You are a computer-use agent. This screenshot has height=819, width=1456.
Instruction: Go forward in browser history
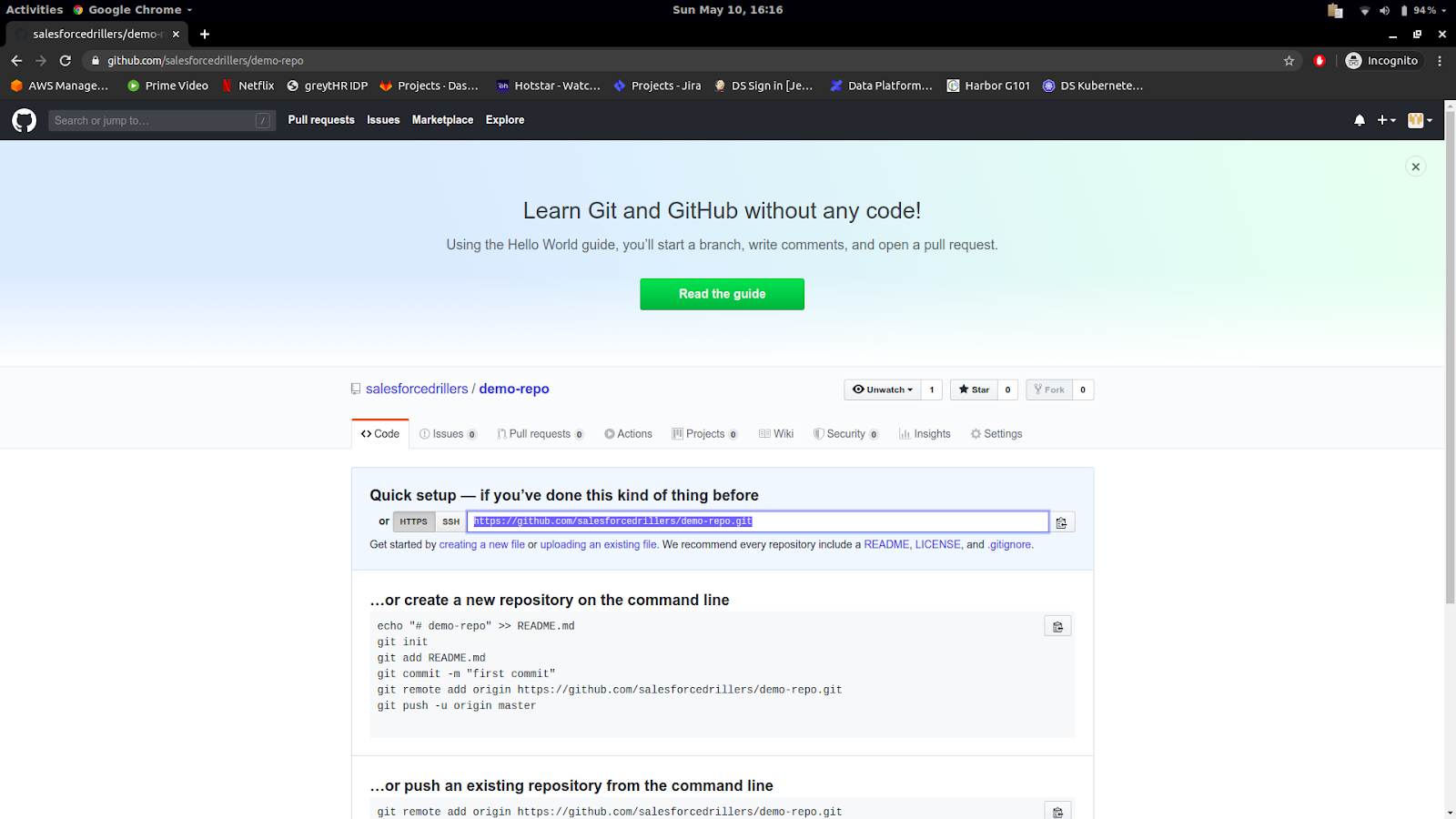tap(41, 61)
